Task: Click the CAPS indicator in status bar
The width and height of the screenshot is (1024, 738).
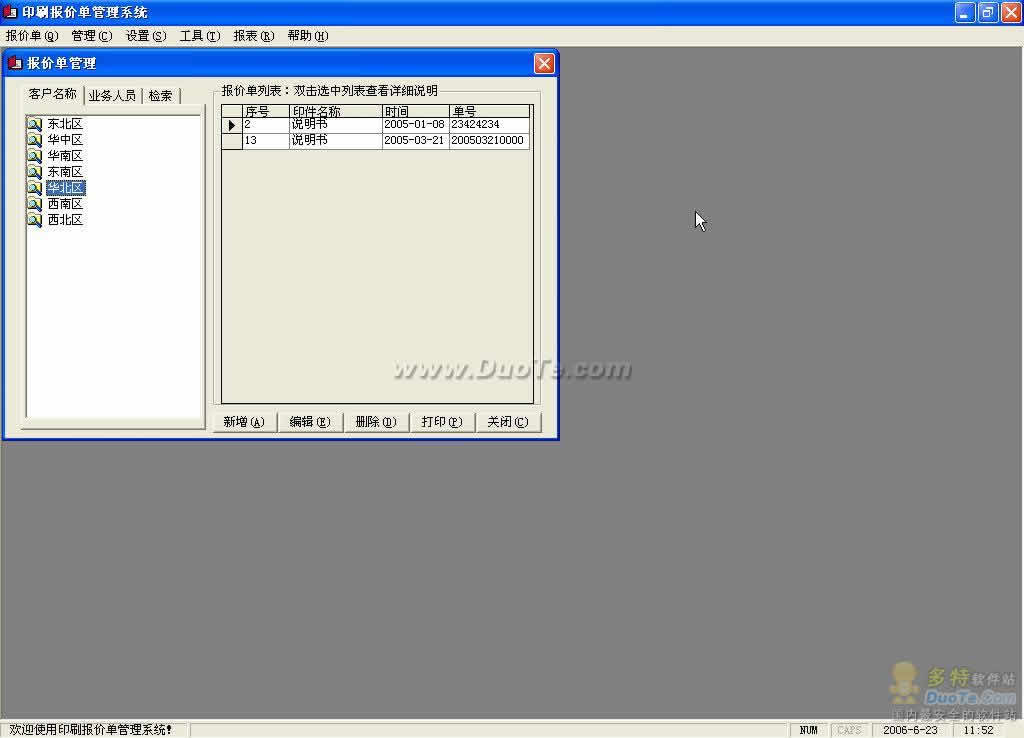Action: [849, 730]
